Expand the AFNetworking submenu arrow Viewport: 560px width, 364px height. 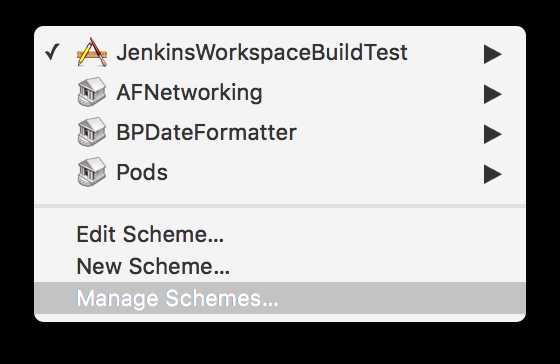click(493, 94)
